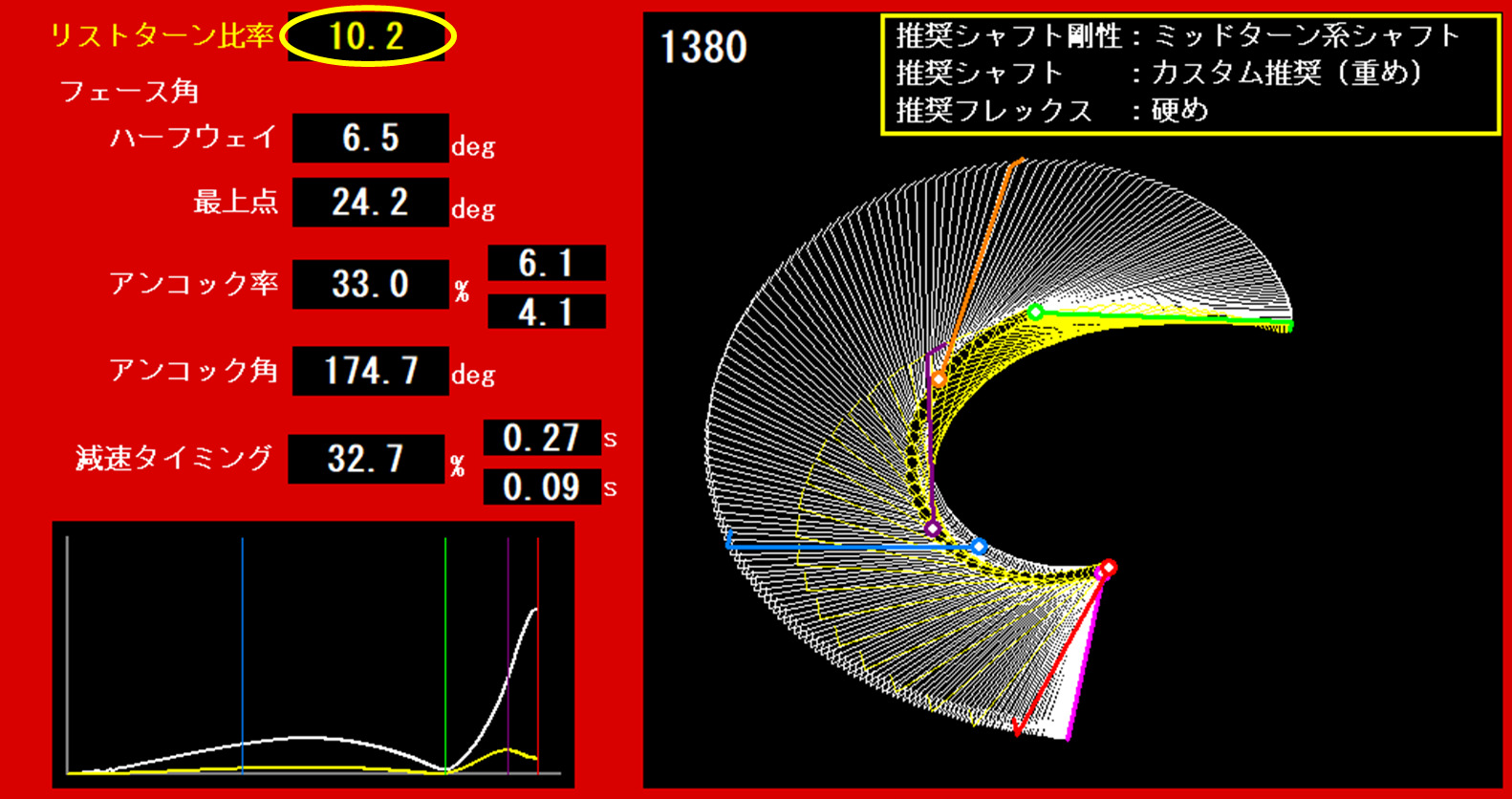
Task: Select the uncock rate value 33.0
Action: [371, 284]
